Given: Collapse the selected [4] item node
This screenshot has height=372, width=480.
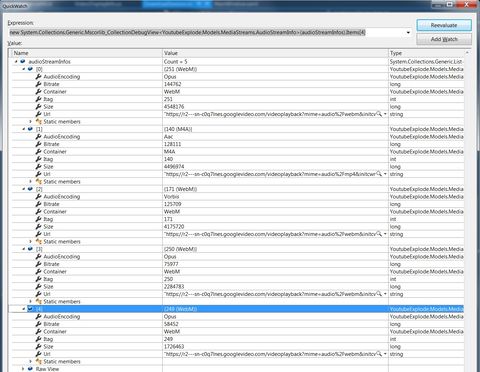Looking at the screenshot, I should (x=23, y=309).
